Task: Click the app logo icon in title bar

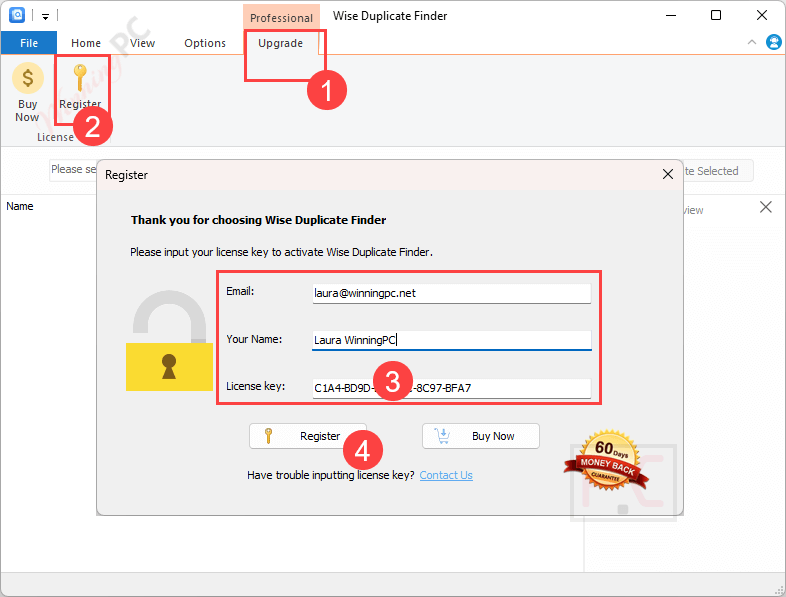Action: 18,16
